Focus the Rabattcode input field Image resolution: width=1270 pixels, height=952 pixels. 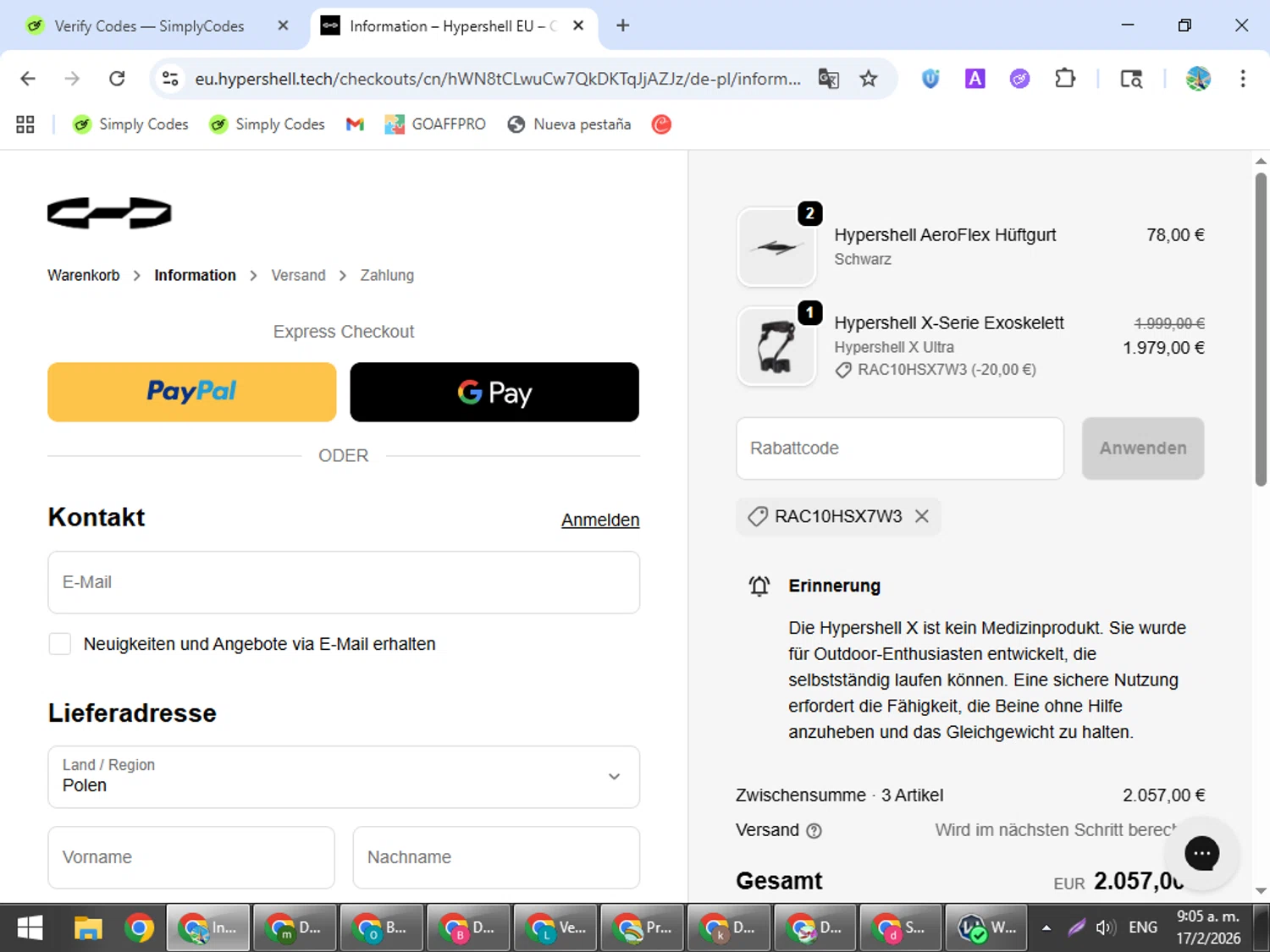900,448
